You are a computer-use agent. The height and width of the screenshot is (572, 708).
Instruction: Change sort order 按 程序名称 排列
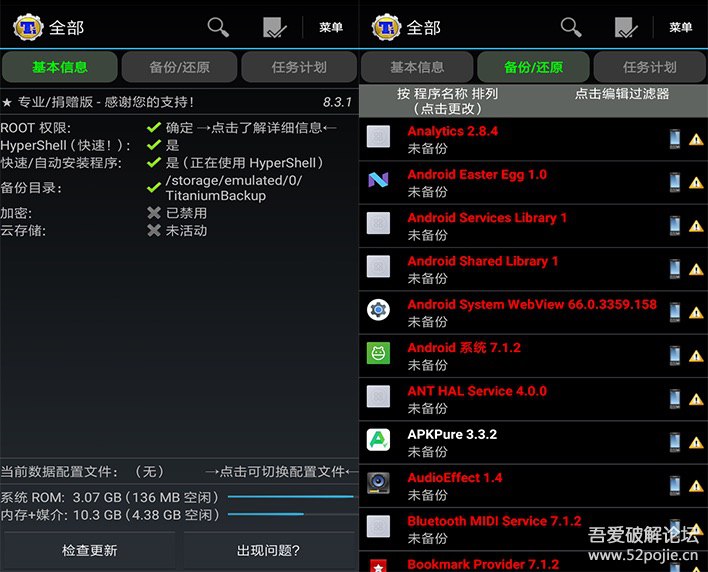[447, 101]
